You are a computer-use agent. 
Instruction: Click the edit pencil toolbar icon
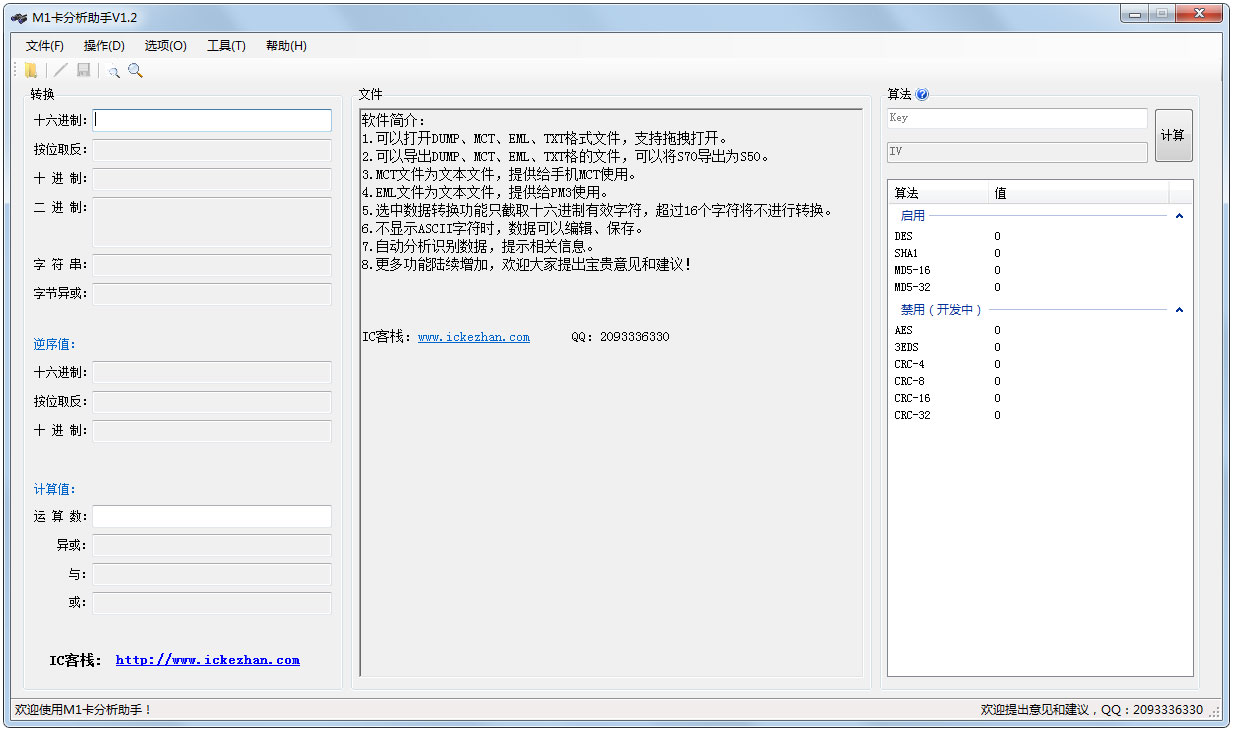[x=60, y=70]
